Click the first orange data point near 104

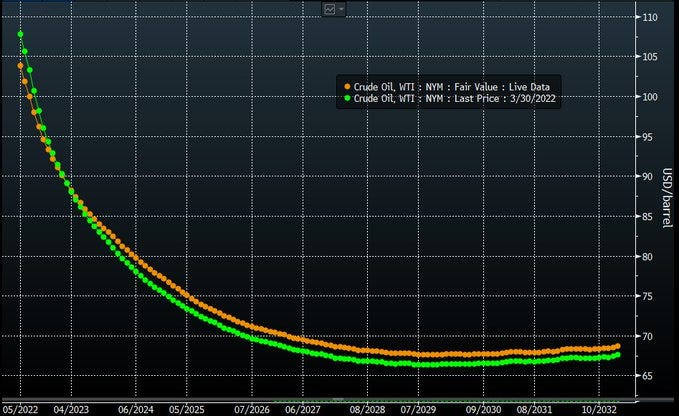tap(20, 66)
